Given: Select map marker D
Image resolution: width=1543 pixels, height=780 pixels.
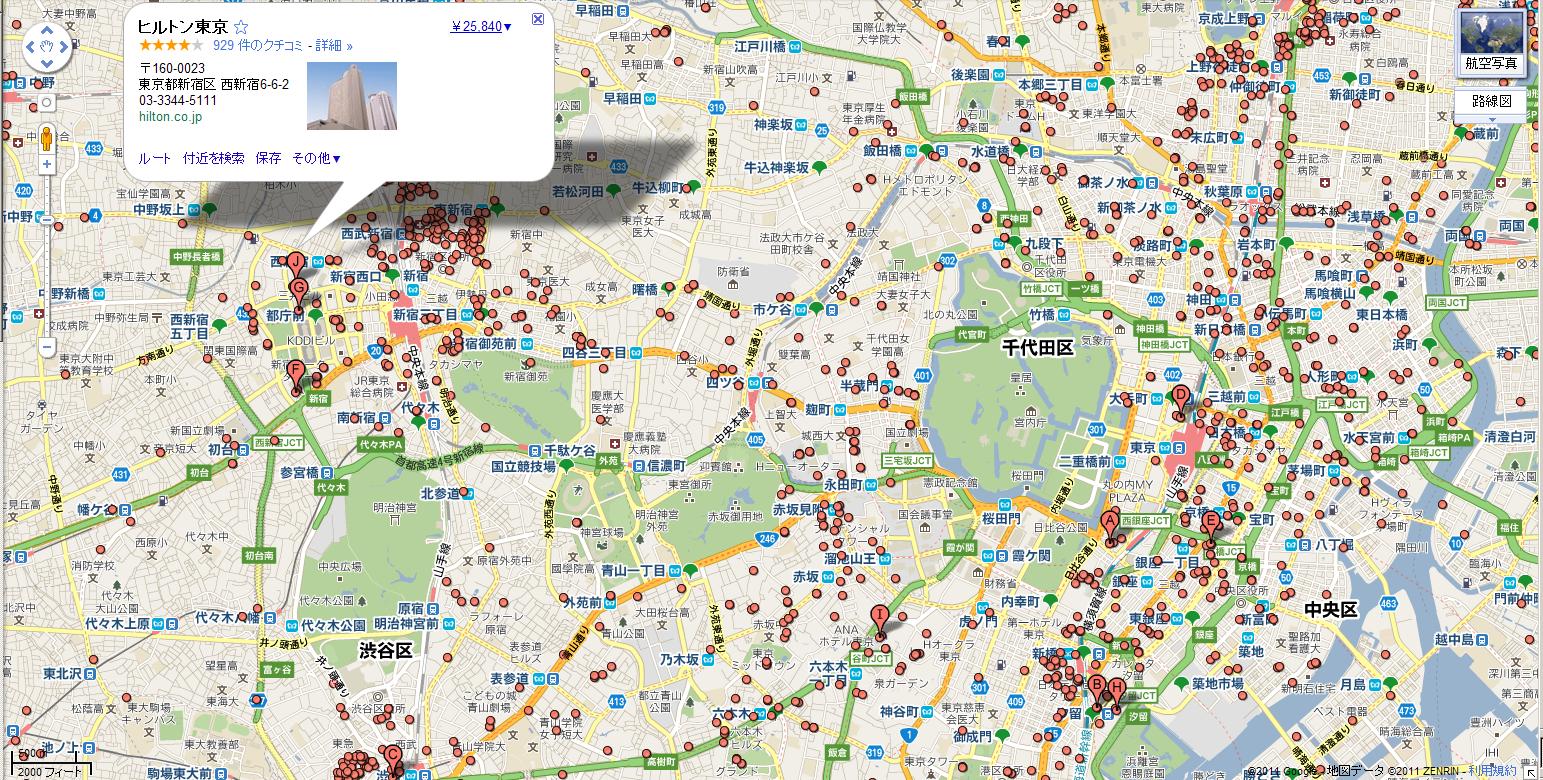Looking at the screenshot, I should pos(1181,401).
